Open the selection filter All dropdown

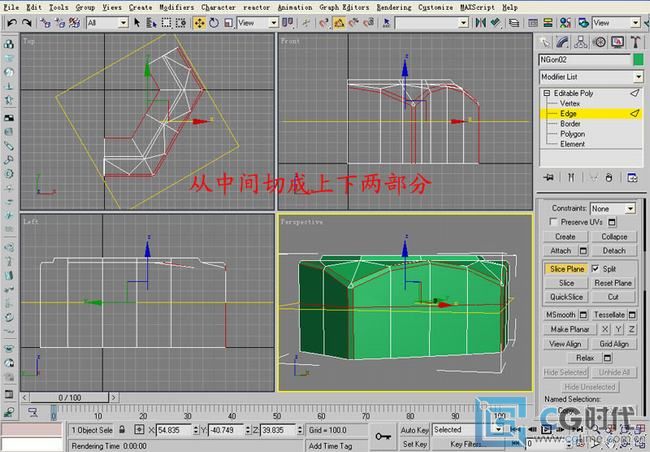[107, 22]
